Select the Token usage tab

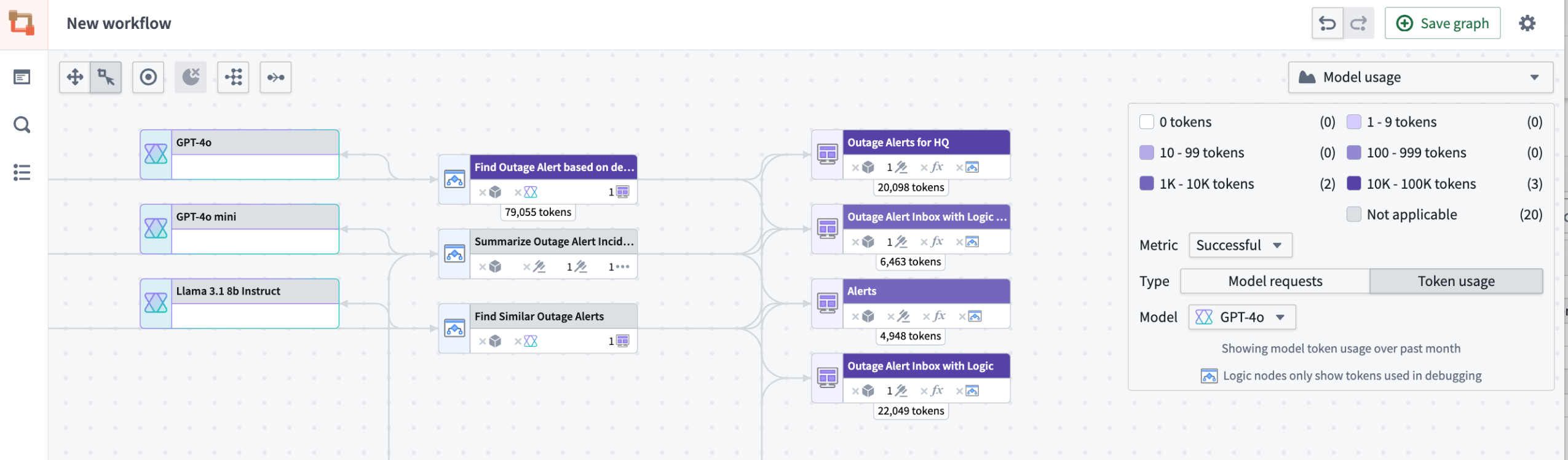(x=1455, y=281)
